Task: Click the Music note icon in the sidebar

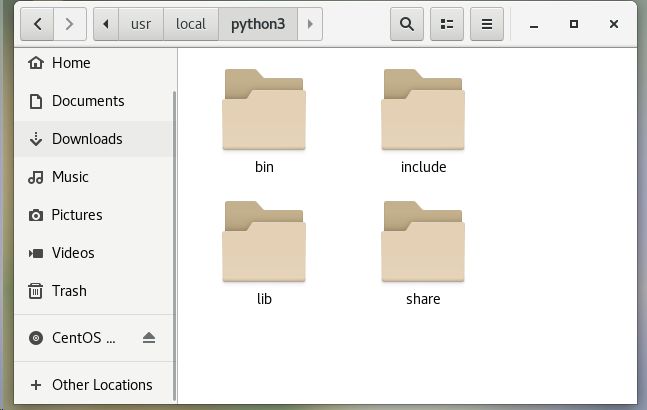Action: 36,177
